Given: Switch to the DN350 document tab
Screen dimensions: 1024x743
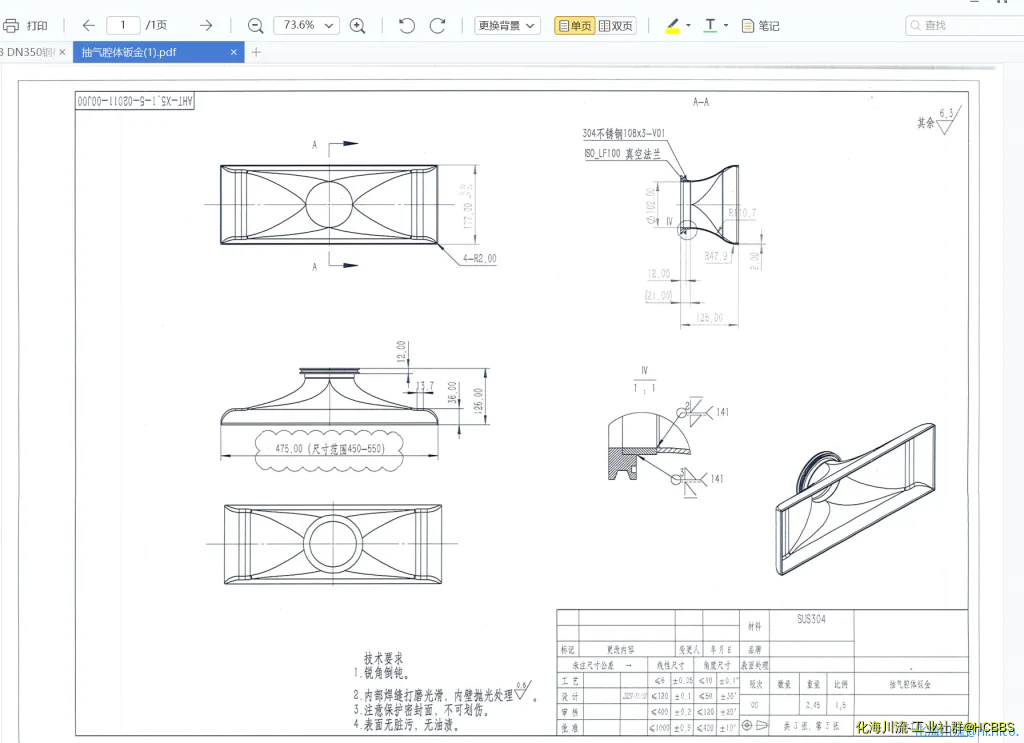Looking at the screenshot, I should coord(27,52).
